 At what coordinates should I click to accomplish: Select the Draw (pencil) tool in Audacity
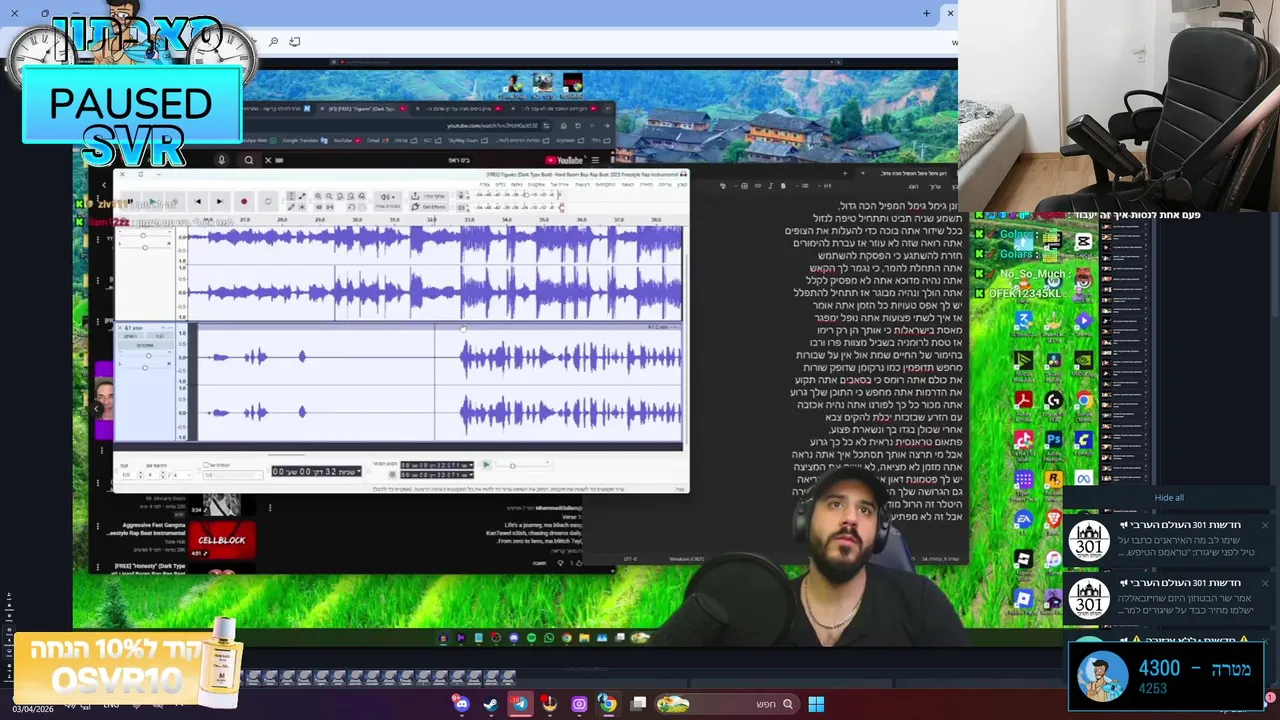(x=291, y=207)
